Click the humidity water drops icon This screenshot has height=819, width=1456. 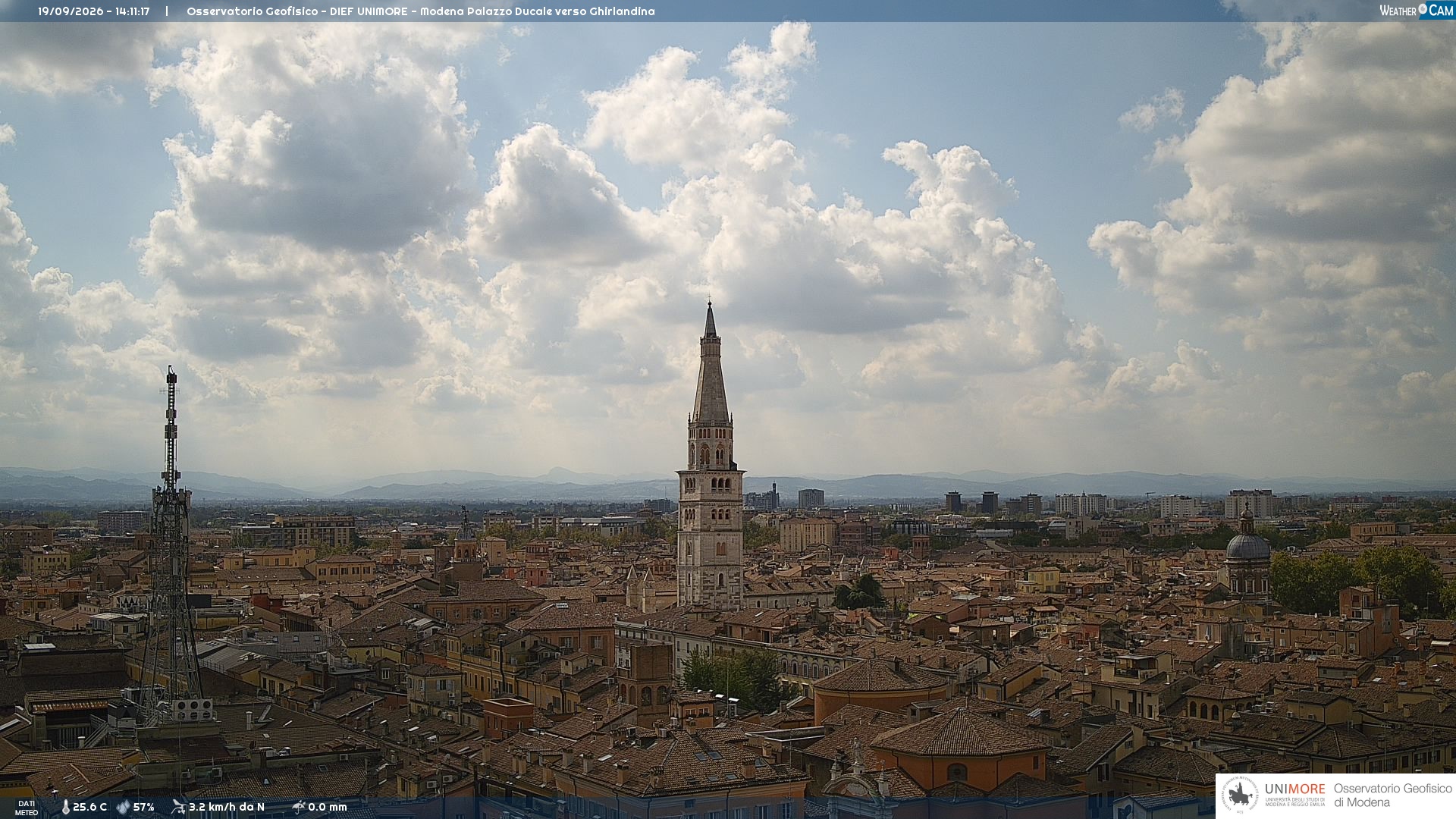tap(123, 808)
